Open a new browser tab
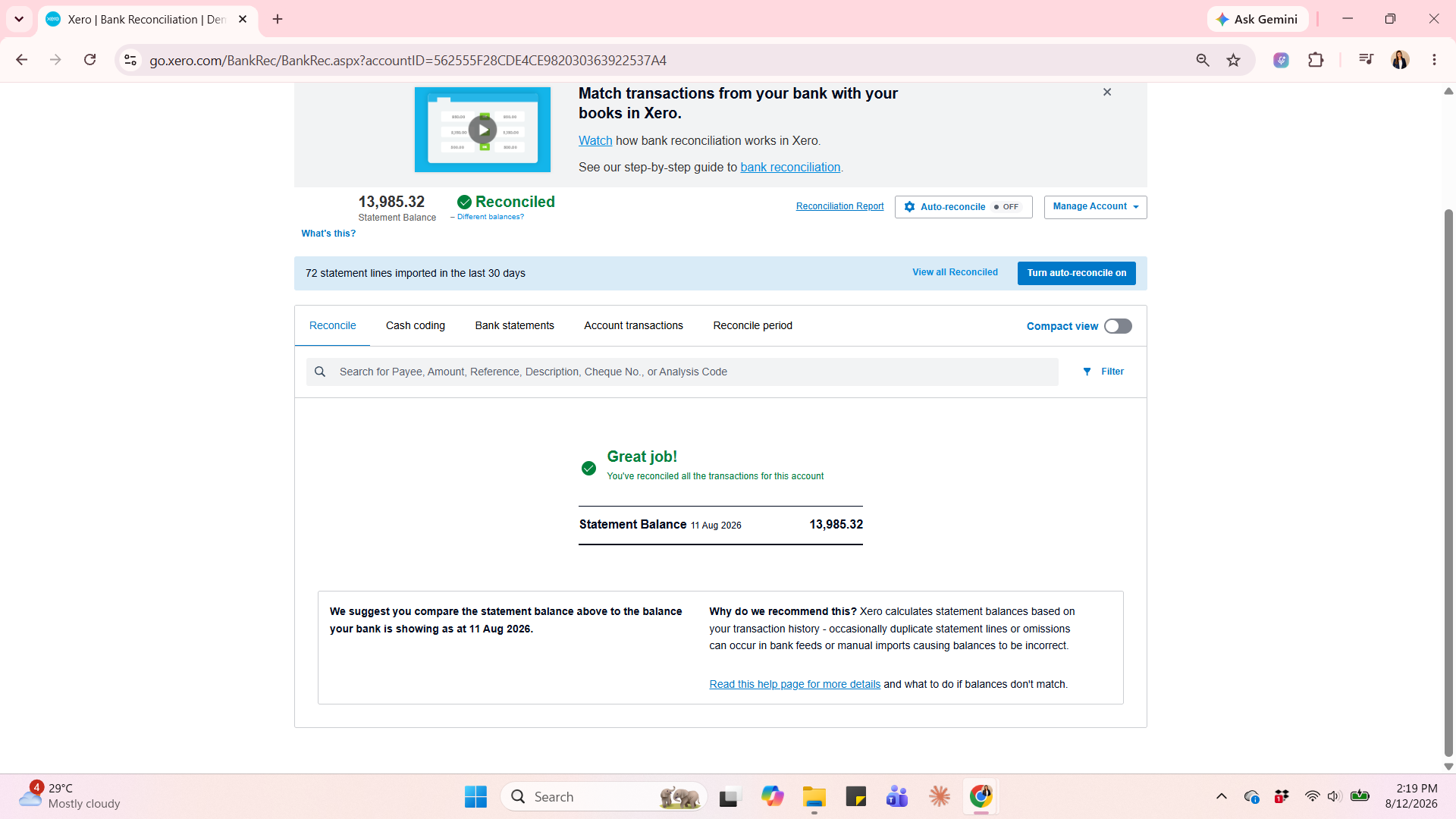 pos(278,19)
